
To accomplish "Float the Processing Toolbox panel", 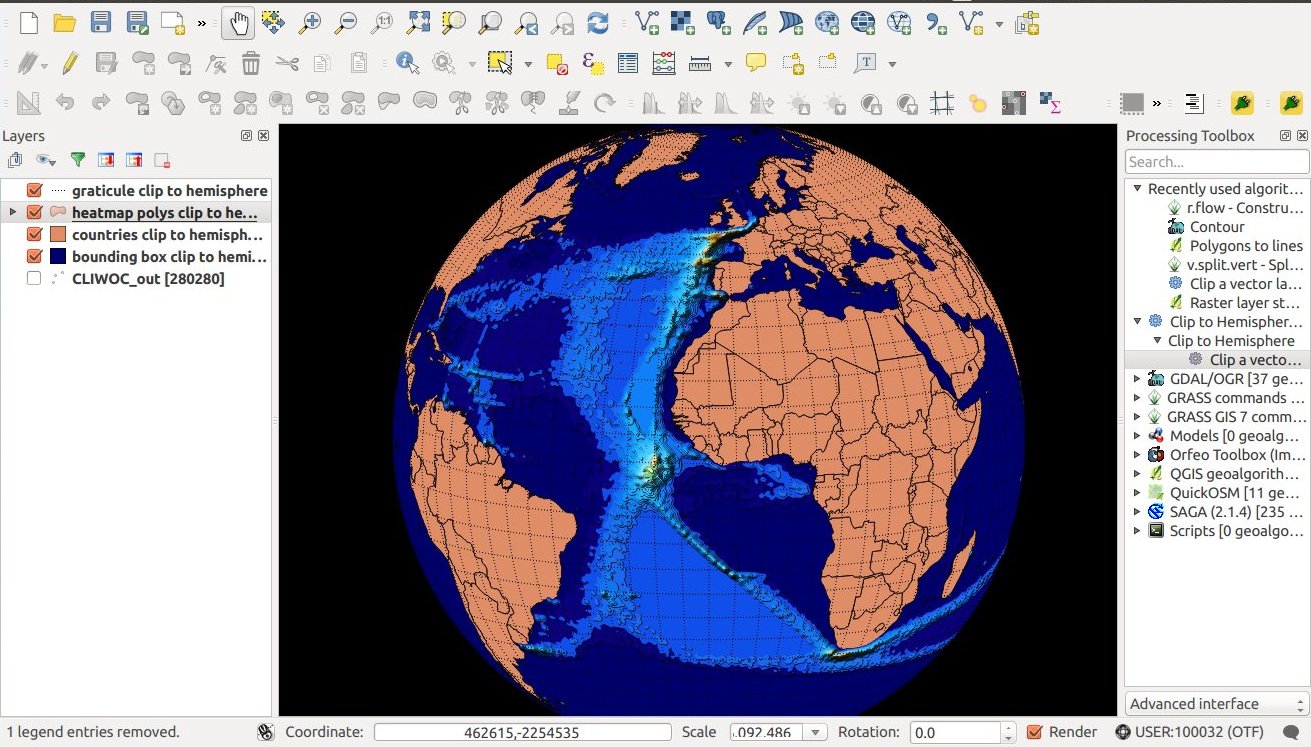I will [x=1286, y=136].
